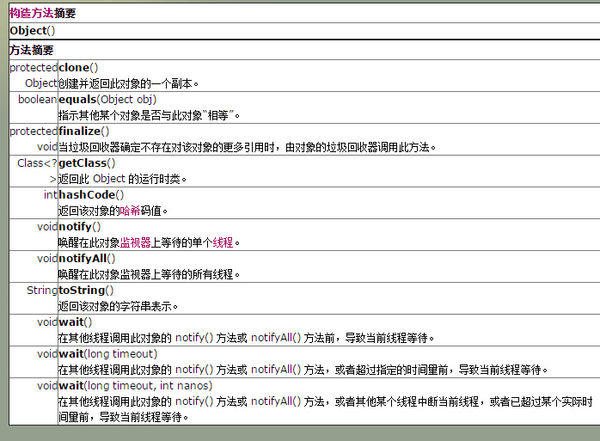Click protected modifier beside clone()

[33, 67]
